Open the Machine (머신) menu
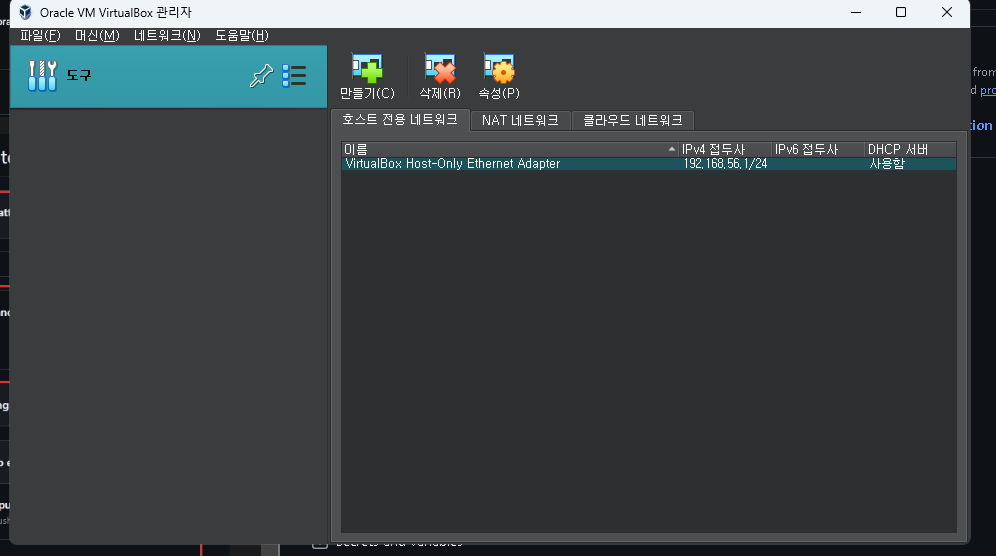Screen dimensions: 996x556 coord(97,36)
